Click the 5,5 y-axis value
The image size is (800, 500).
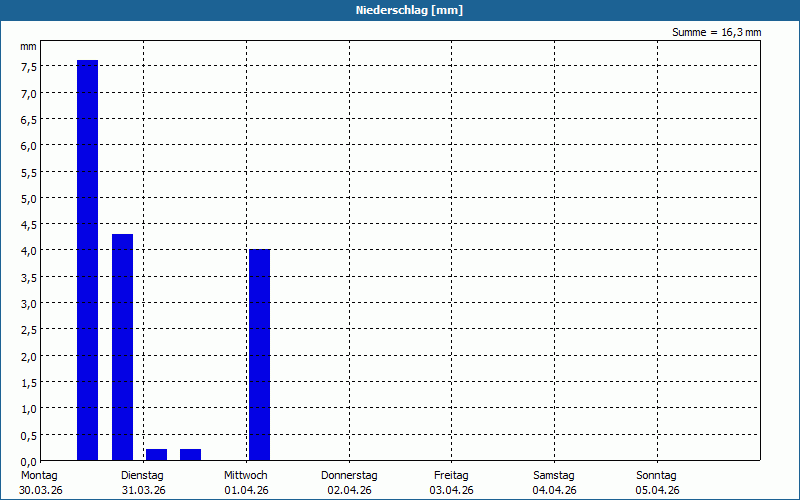(29, 172)
